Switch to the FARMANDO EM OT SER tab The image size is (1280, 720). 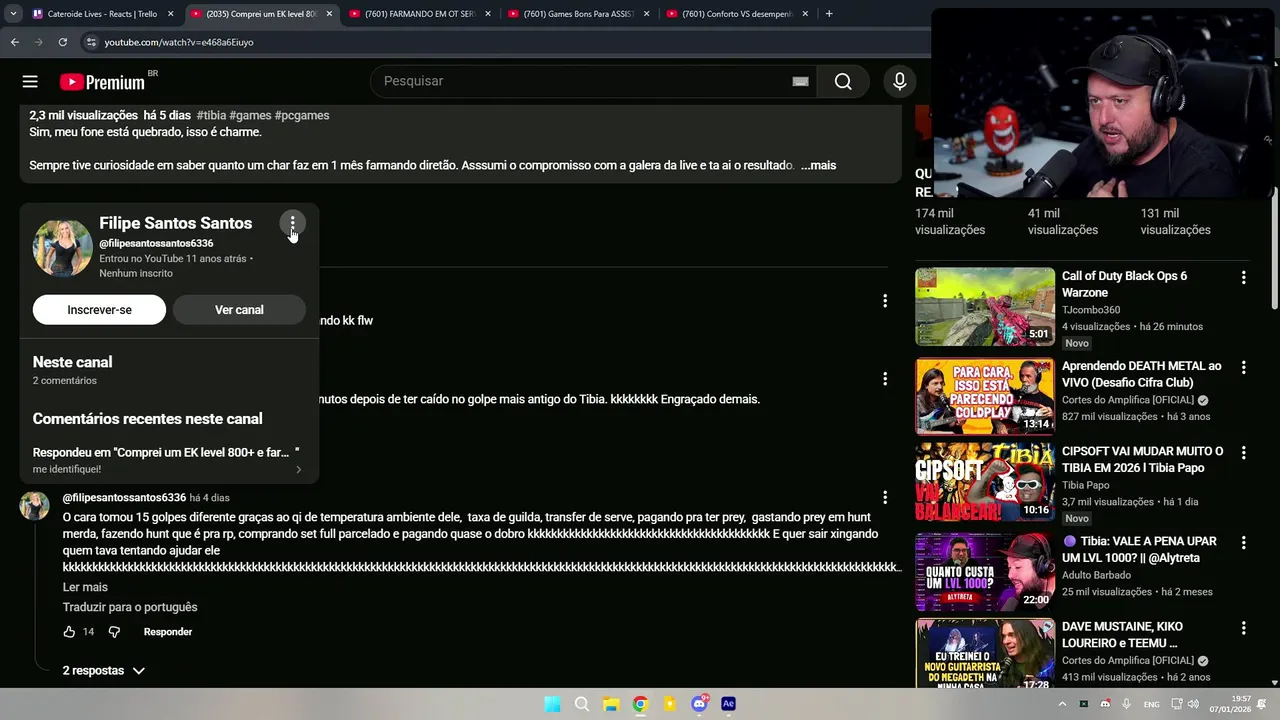pyautogui.click(x=420, y=14)
